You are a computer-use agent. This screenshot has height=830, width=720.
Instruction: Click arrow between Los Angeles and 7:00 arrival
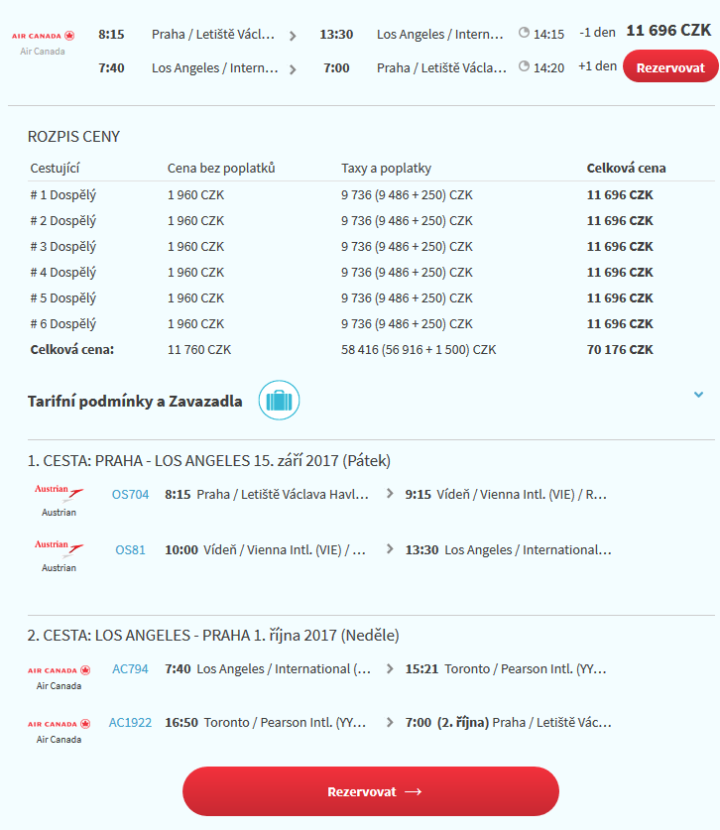click(x=293, y=69)
